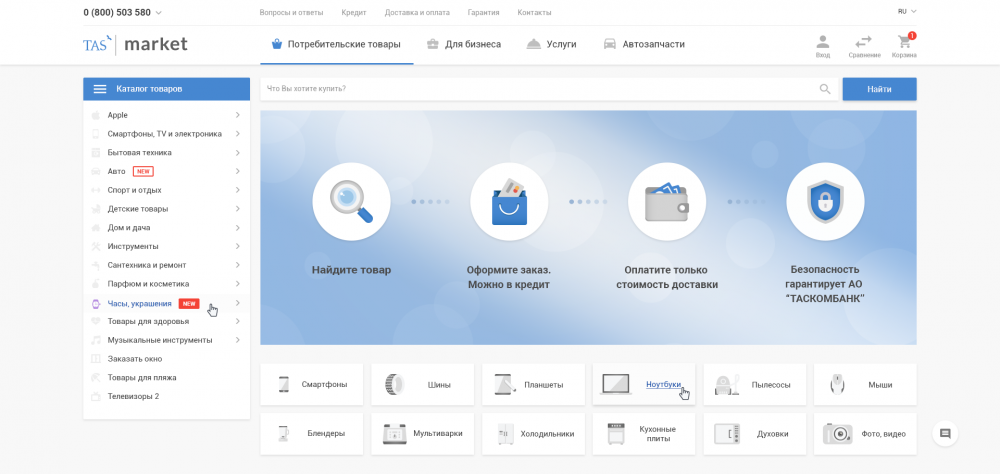Click the comparison arrows icon

(863, 43)
